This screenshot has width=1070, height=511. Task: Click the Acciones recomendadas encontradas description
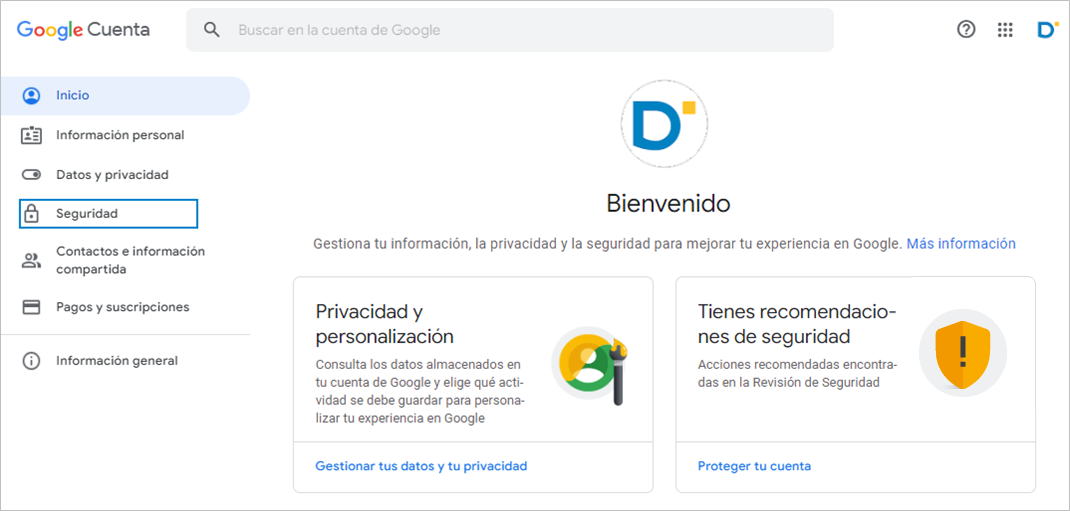tap(798, 373)
